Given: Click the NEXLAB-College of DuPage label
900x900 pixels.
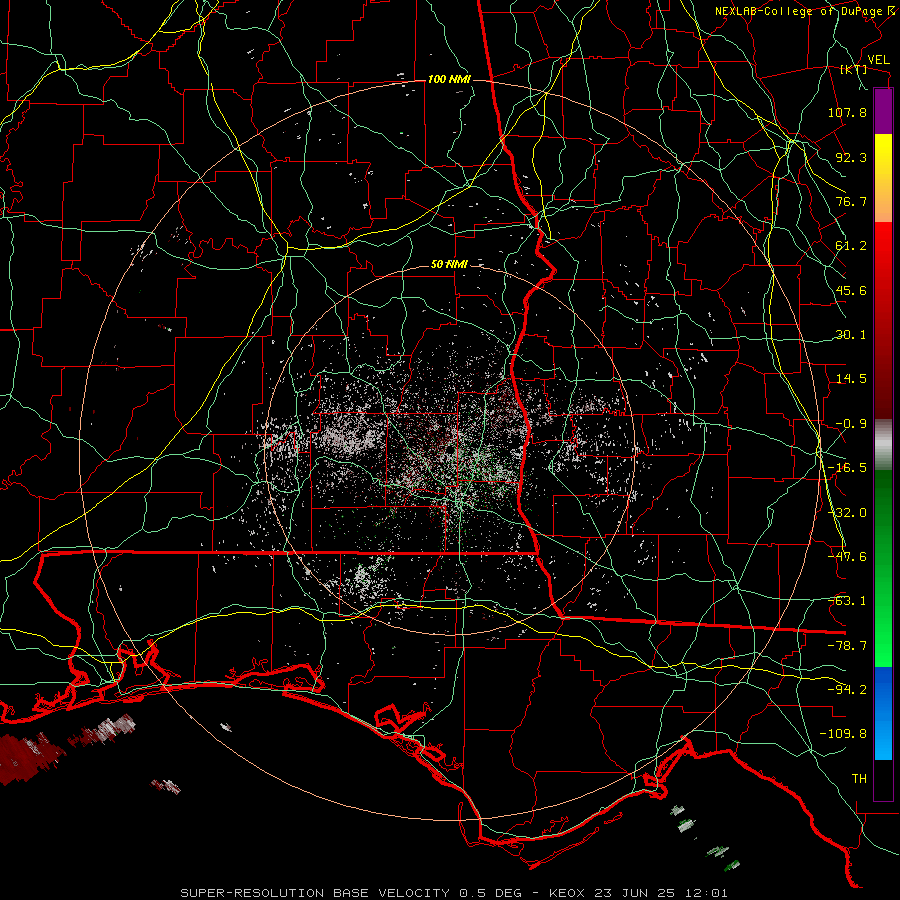Looking at the screenshot, I should pos(804,11).
